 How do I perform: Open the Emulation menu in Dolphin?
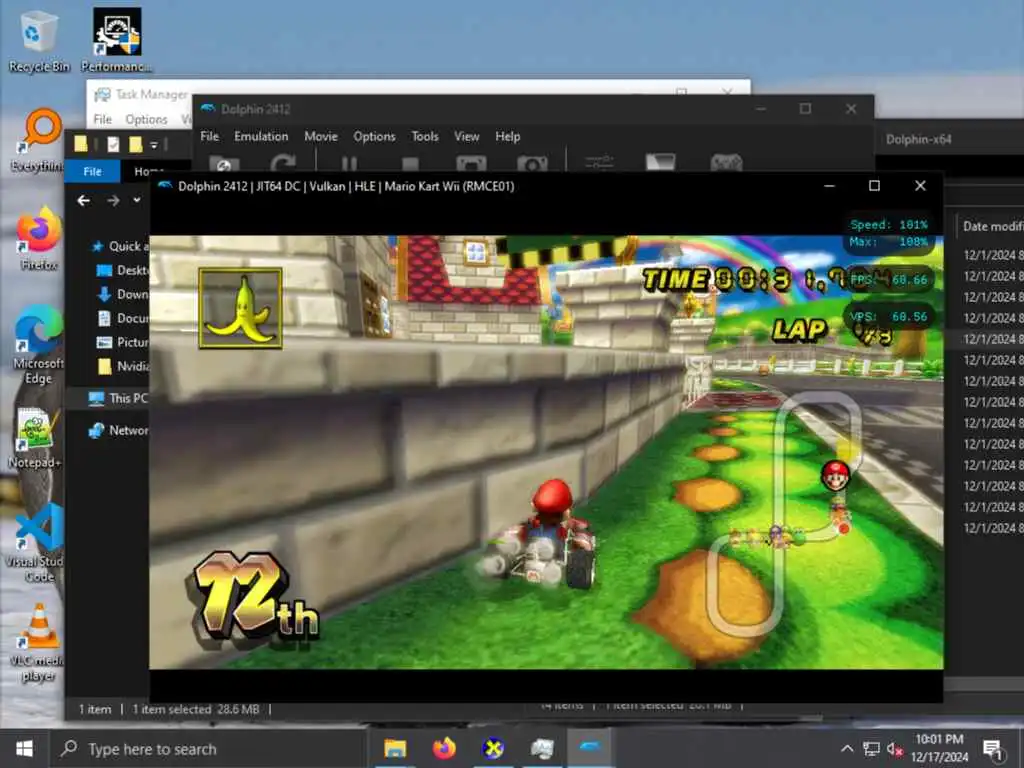point(261,136)
